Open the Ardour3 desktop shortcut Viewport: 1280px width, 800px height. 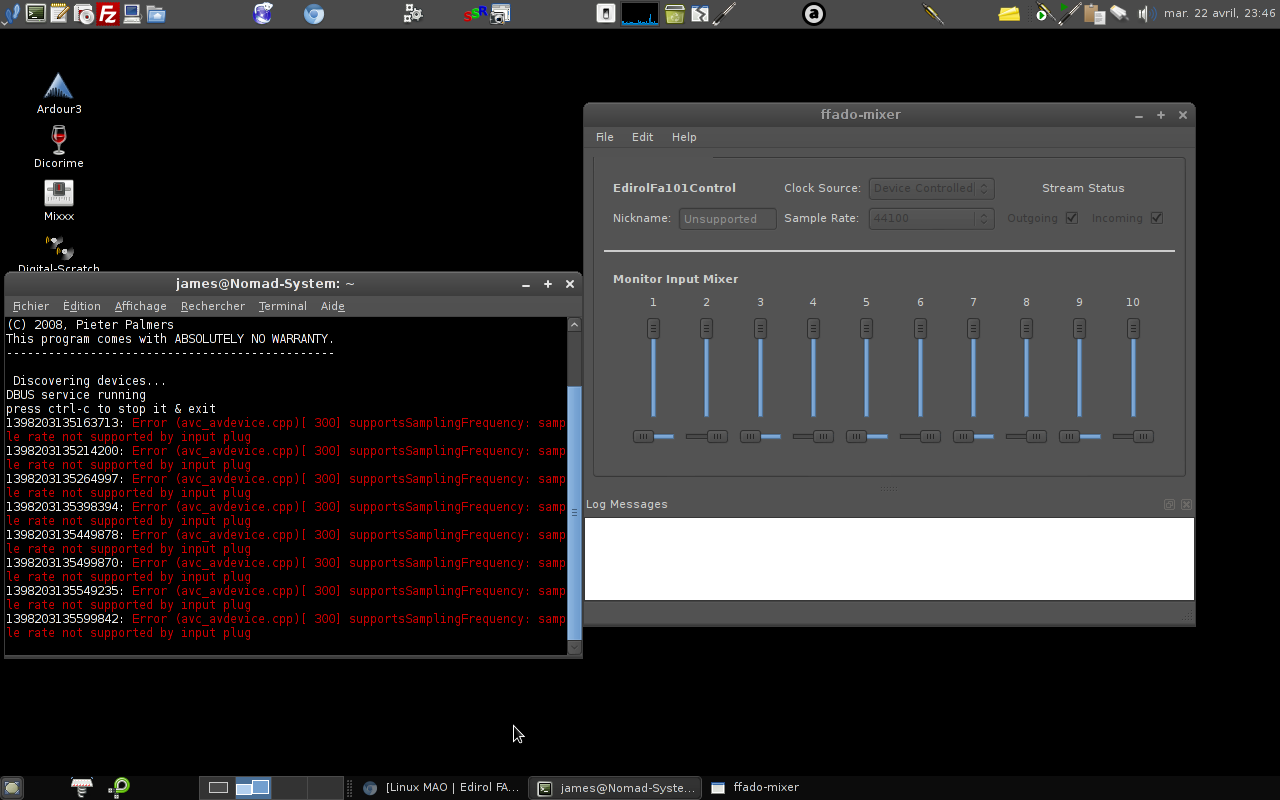58,92
